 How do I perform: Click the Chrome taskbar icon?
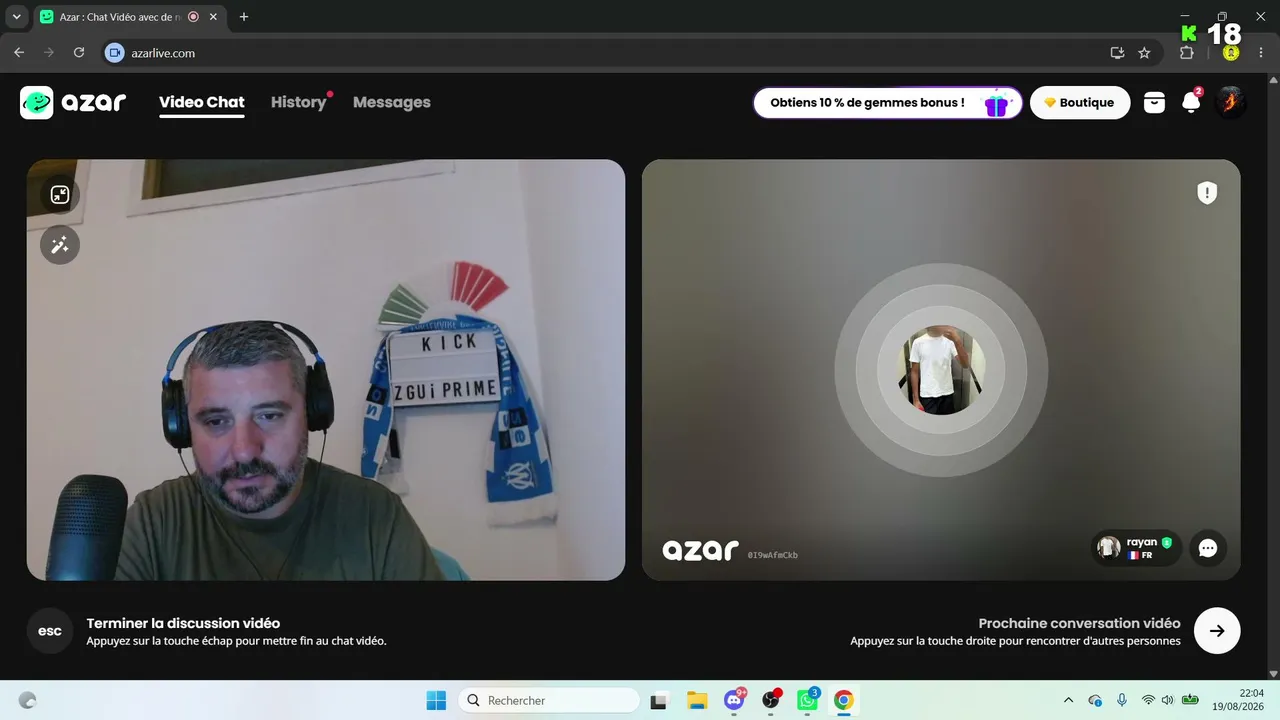coord(844,701)
